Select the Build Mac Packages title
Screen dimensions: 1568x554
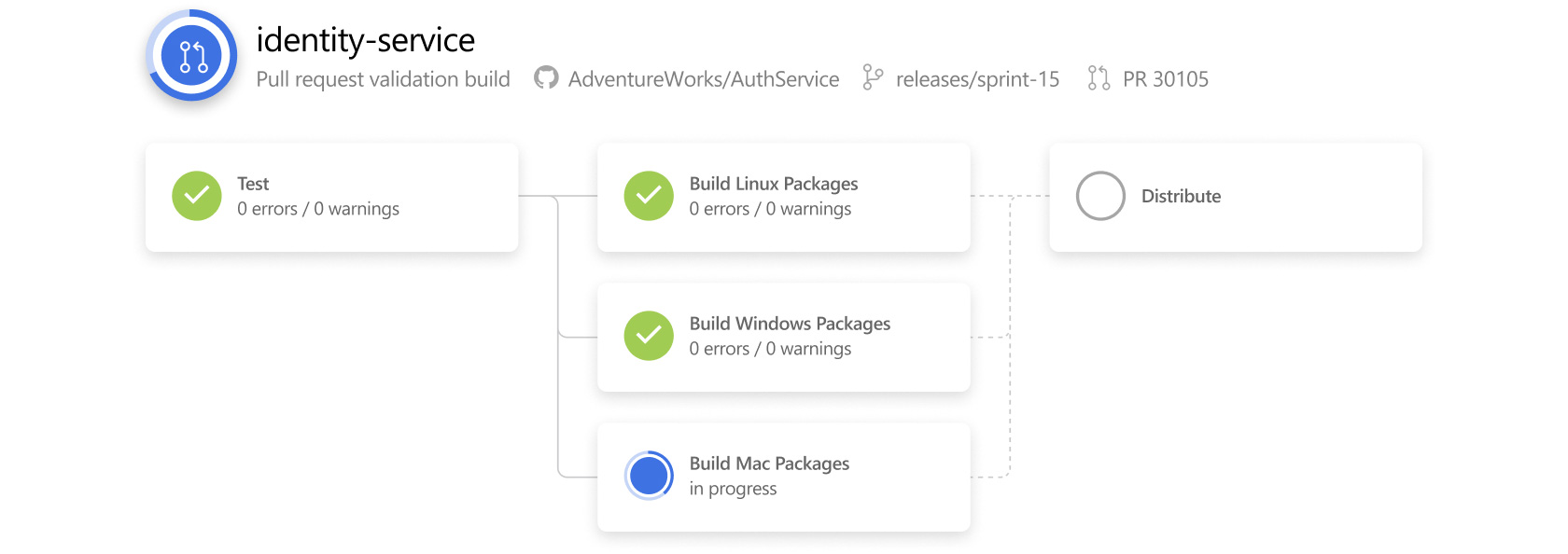click(769, 464)
